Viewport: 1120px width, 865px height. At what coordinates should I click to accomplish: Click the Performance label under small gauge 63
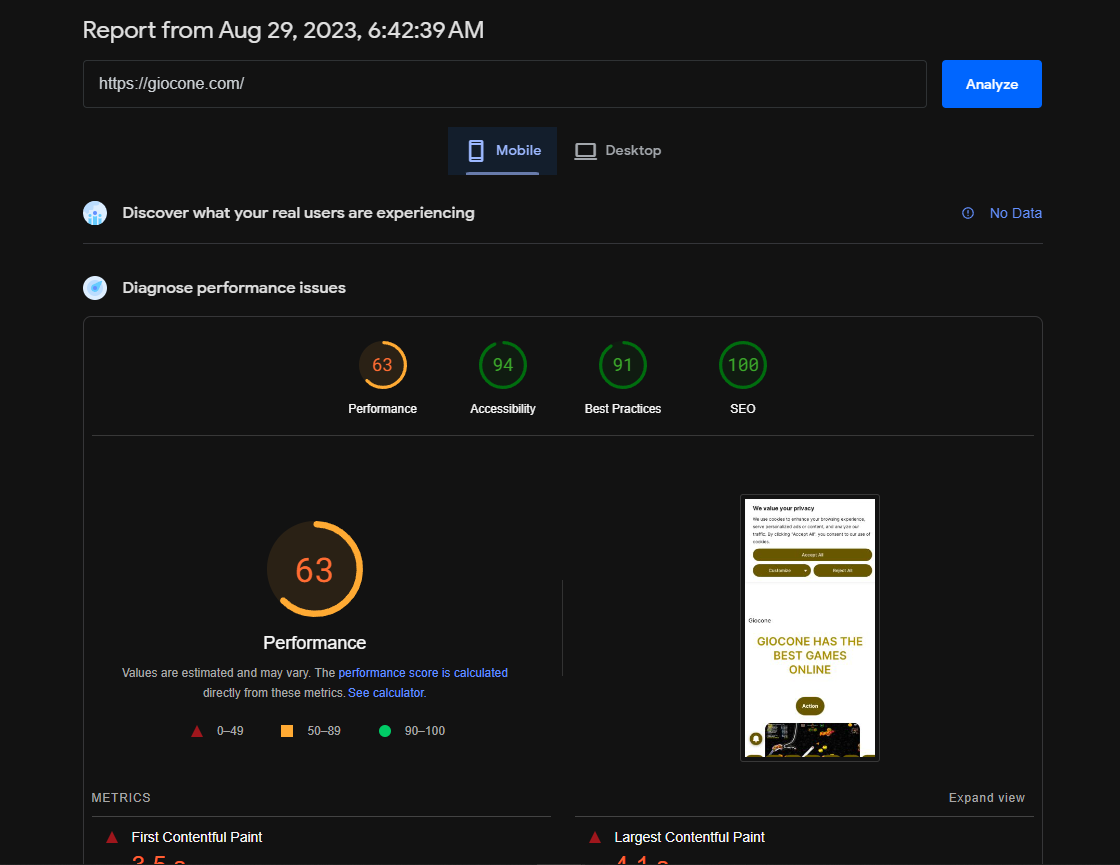(x=383, y=409)
